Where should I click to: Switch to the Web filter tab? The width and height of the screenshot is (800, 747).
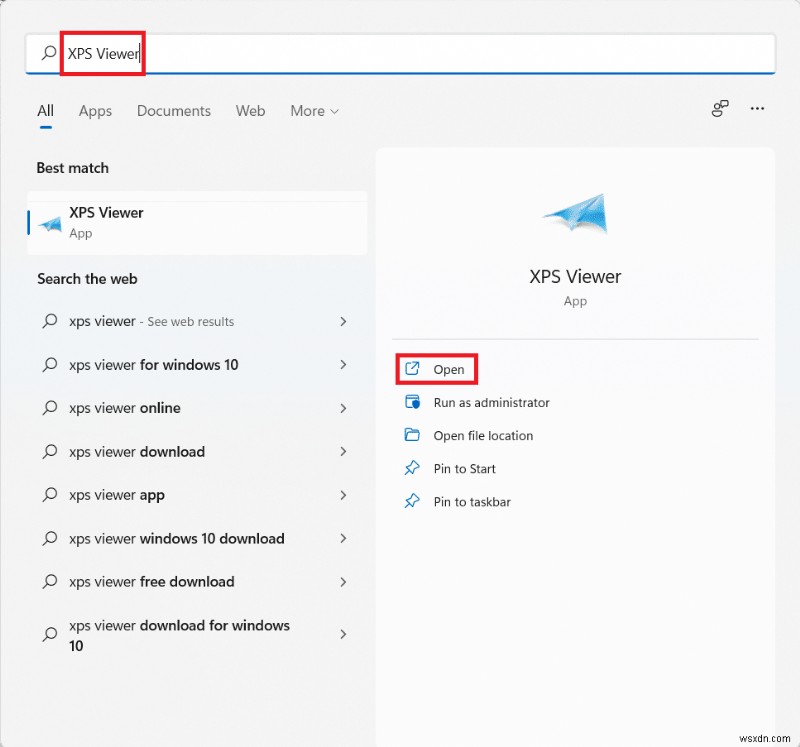pyautogui.click(x=250, y=111)
